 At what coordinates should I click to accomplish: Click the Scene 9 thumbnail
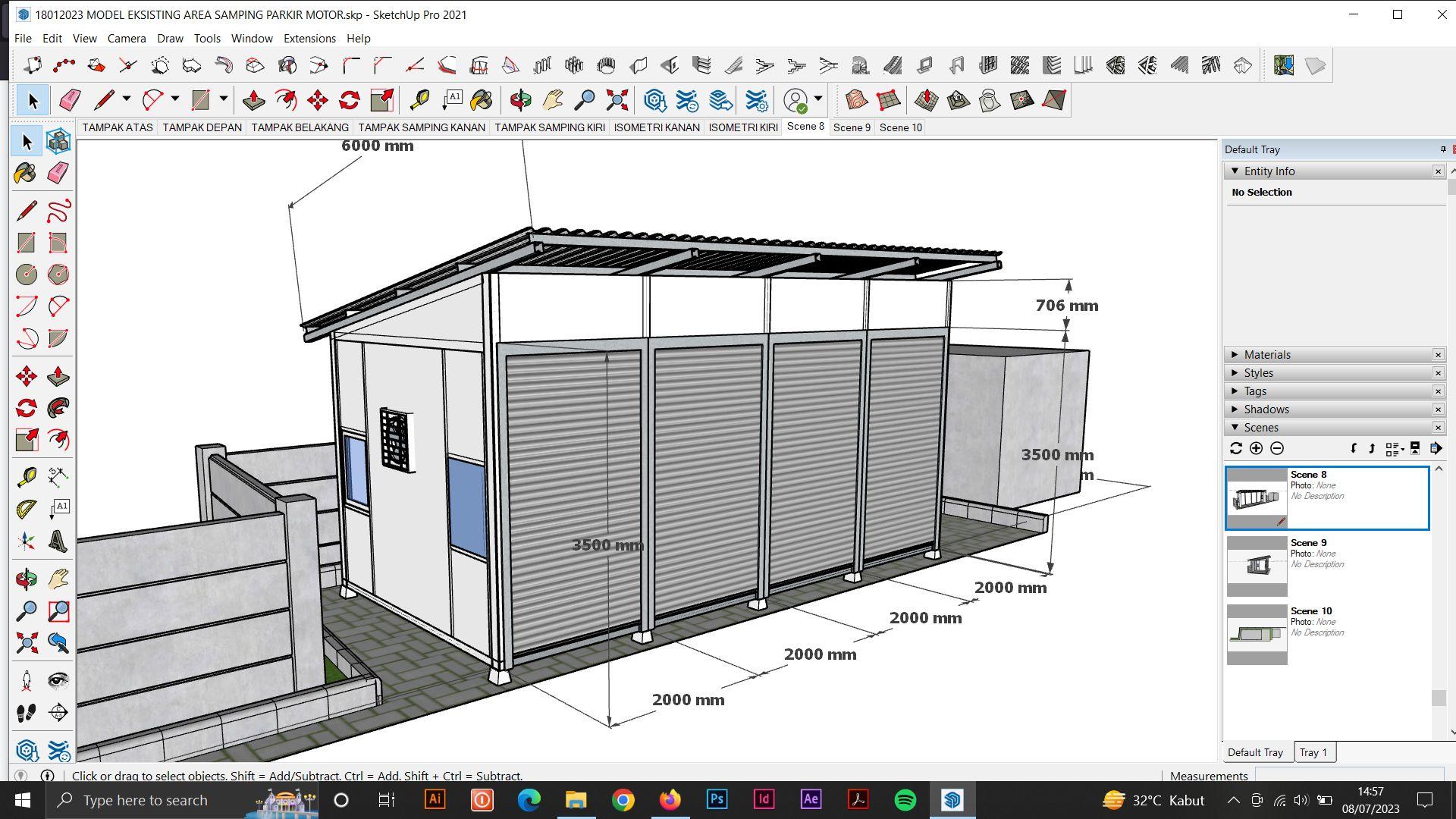tap(1257, 566)
